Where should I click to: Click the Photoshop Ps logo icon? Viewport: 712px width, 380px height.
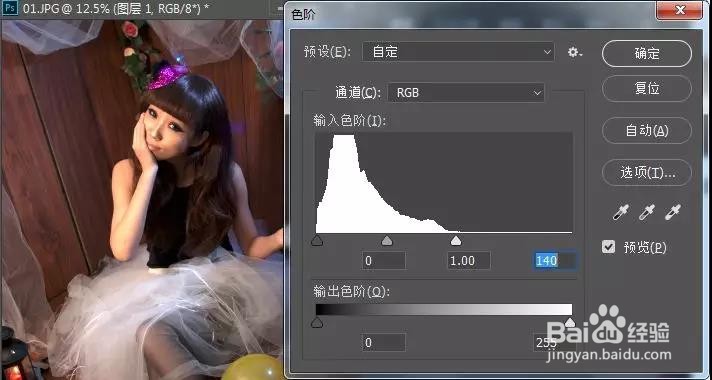[9, 9]
